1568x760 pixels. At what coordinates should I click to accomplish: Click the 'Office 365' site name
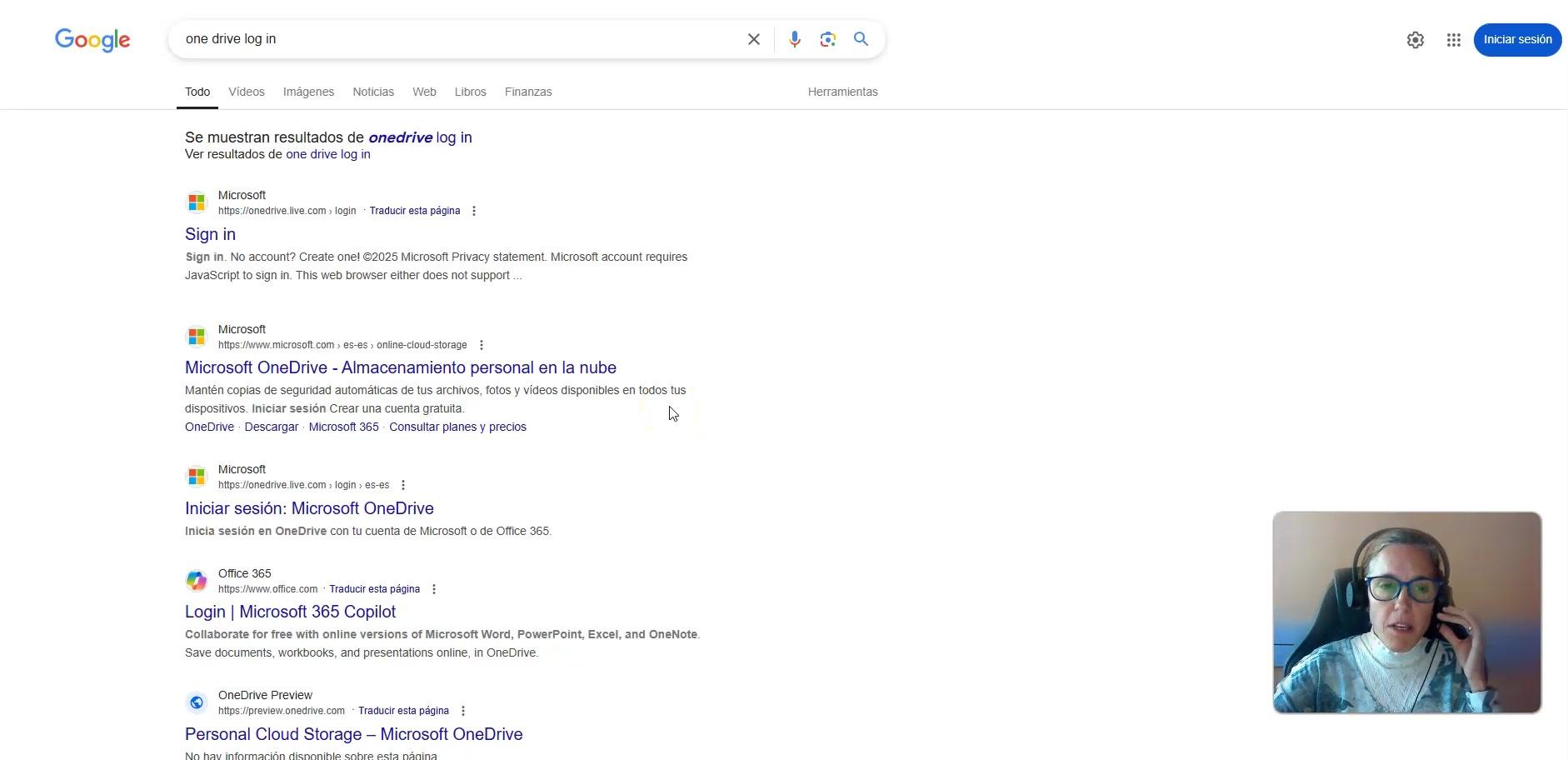coord(245,573)
